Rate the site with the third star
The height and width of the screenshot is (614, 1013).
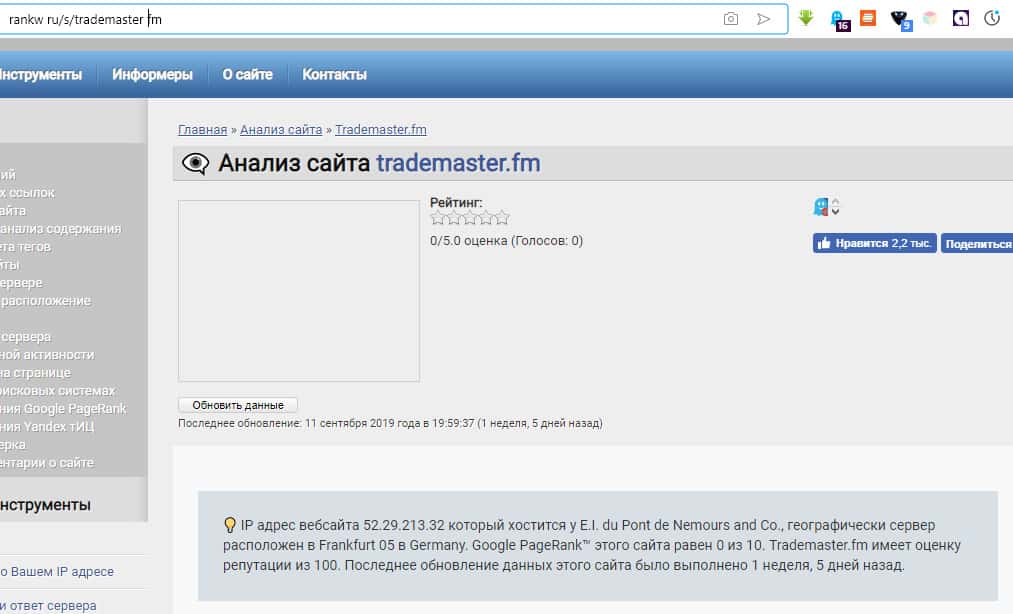pyautogui.click(x=470, y=218)
